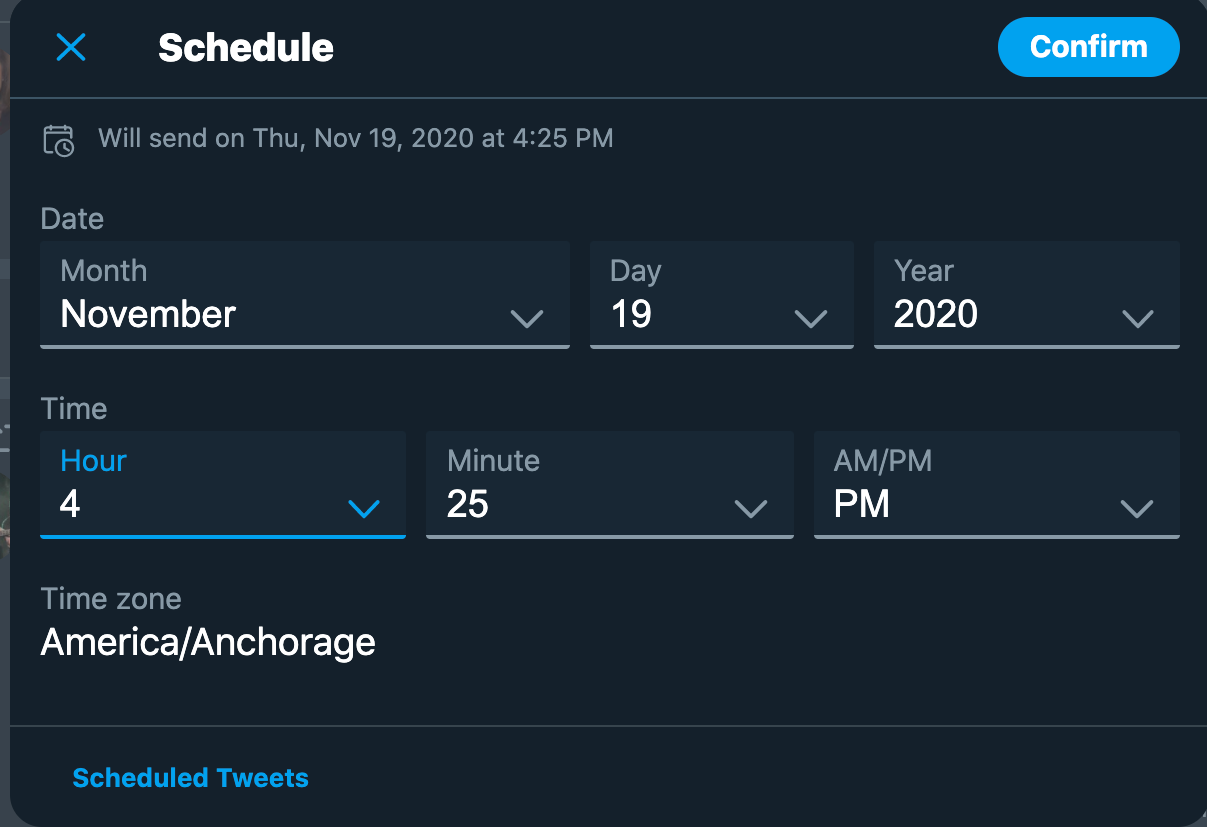Click the calendar clock icon
This screenshot has width=1207, height=827.
click(59, 139)
